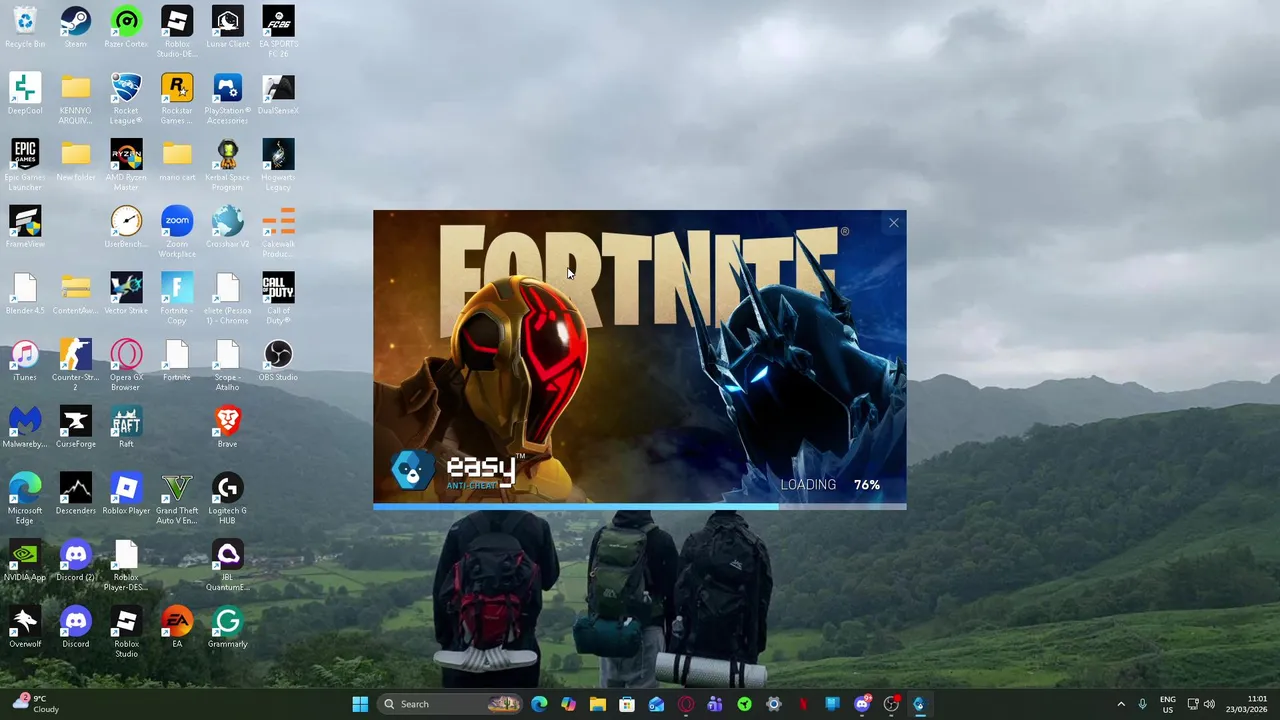Select the Roblox Player shortcut
1280x720 pixels.
pyautogui.click(x=126, y=495)
